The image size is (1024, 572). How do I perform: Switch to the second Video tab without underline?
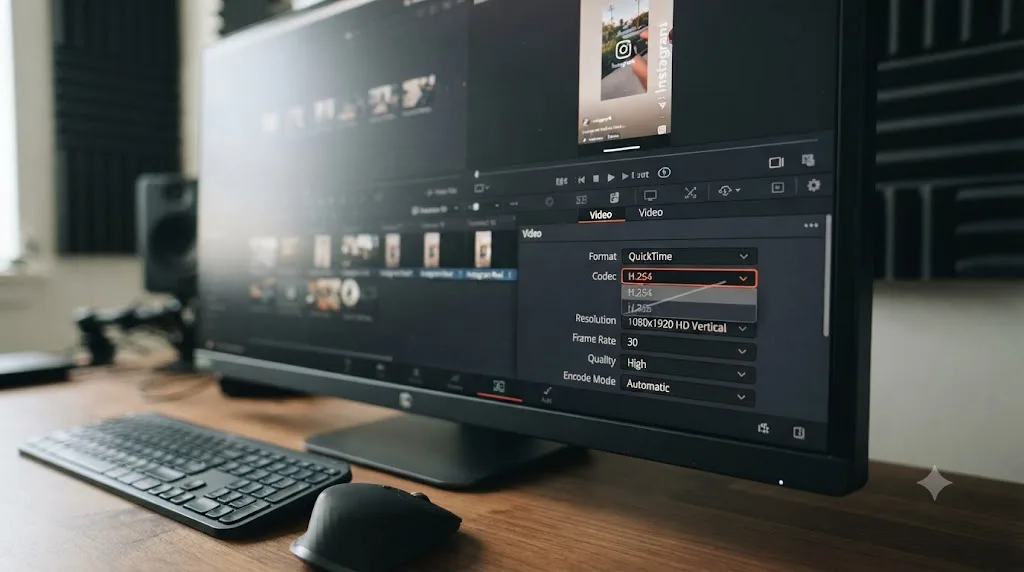pos(650,212)
